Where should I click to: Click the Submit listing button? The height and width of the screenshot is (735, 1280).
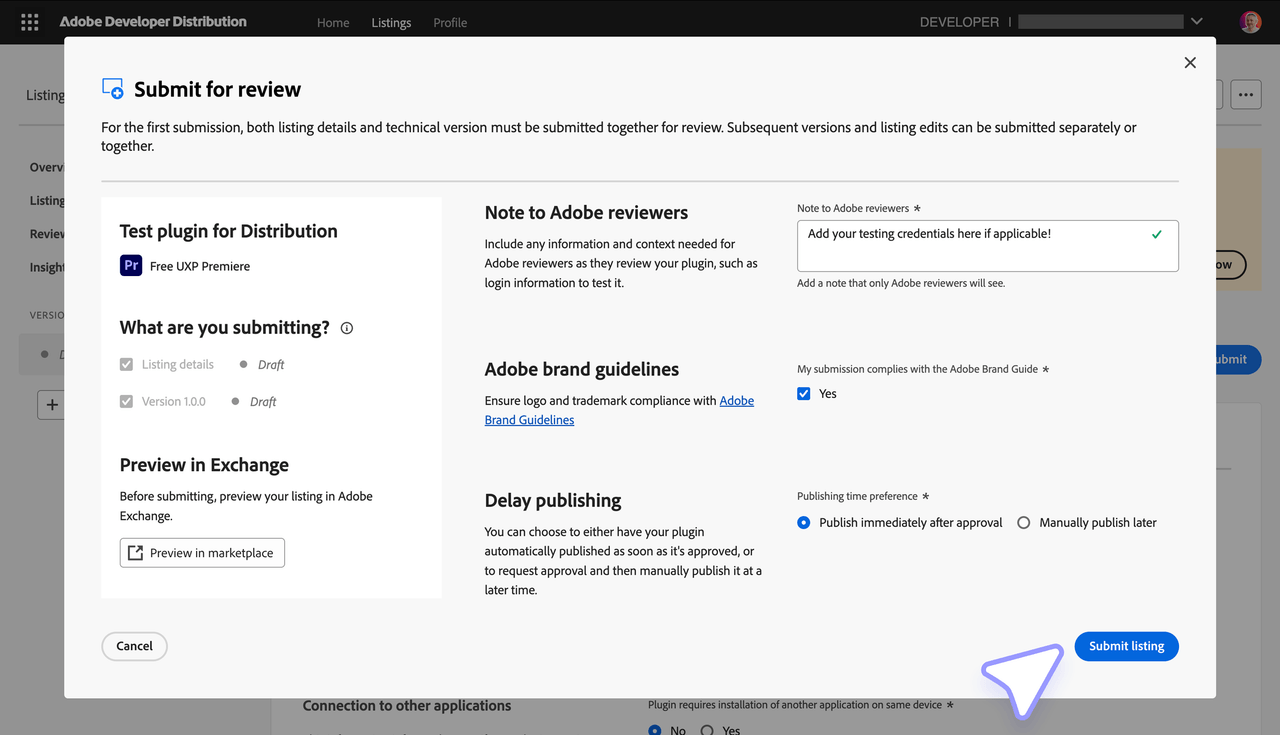(x=1126, y=646)
